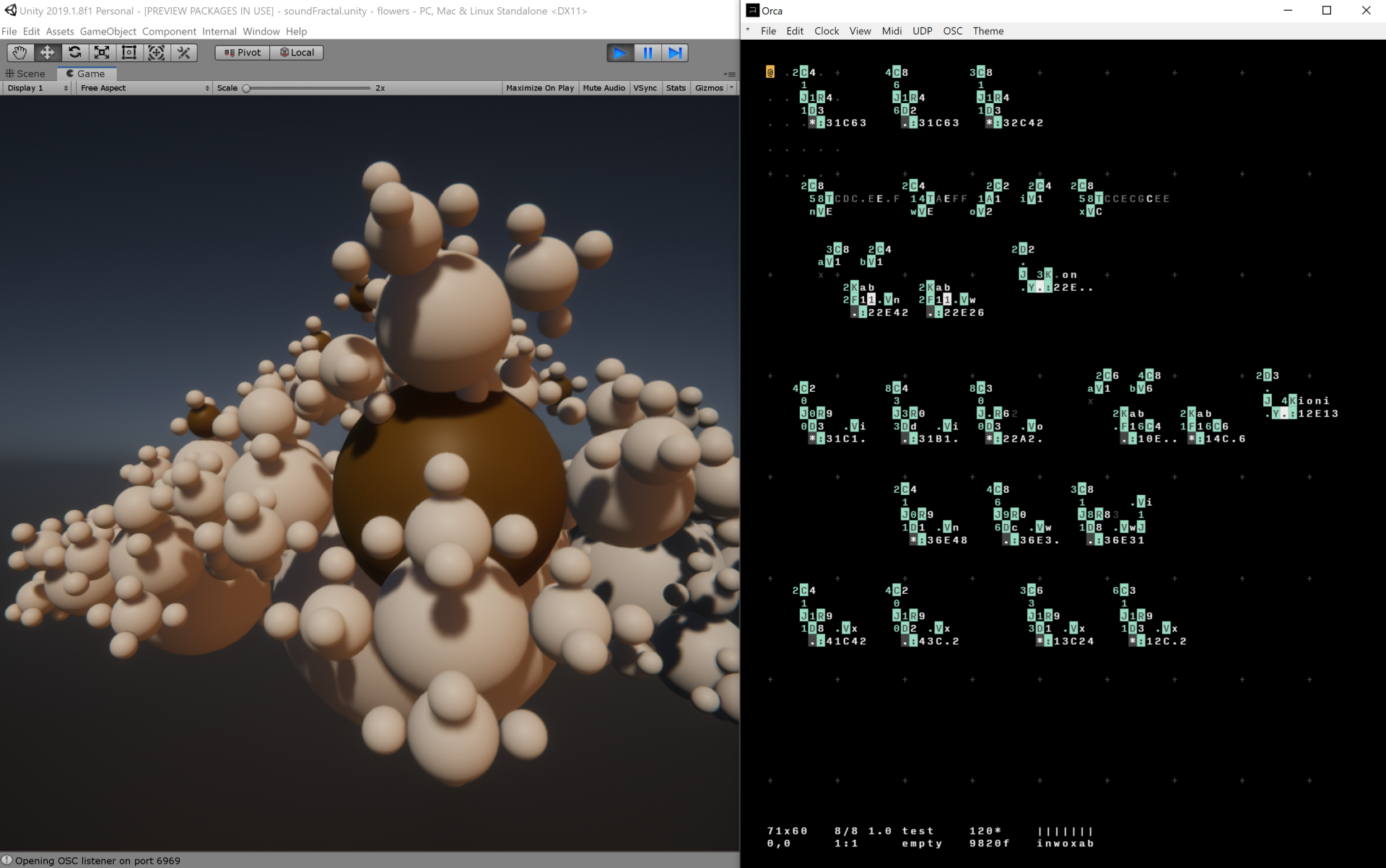Image resolution: width=1386 pixels, height=868 pixels.
Task: Click Play button in Unity
Action: 620,53
